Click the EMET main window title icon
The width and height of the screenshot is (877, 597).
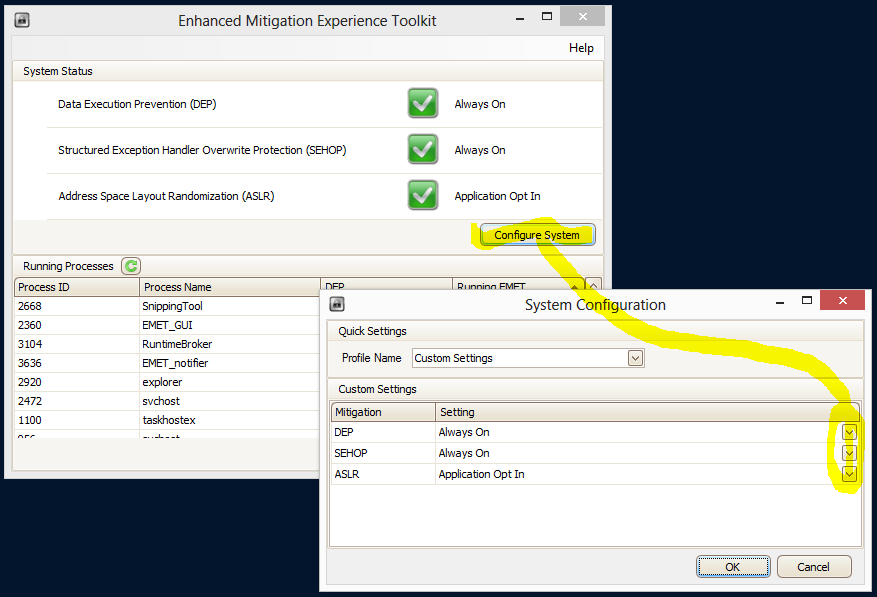[22, 20]
